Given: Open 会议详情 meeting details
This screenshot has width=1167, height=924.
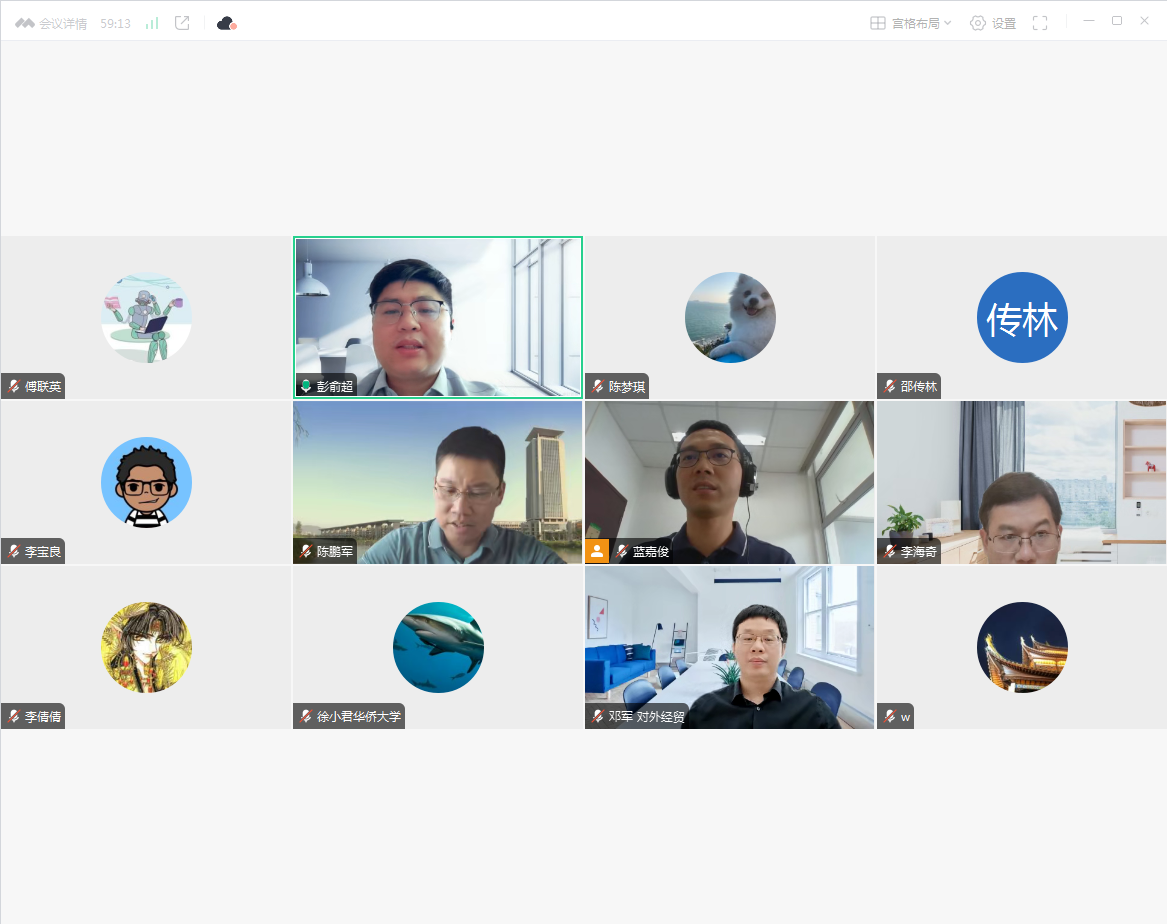Looking at the screenshot, I should click(63, 24).
